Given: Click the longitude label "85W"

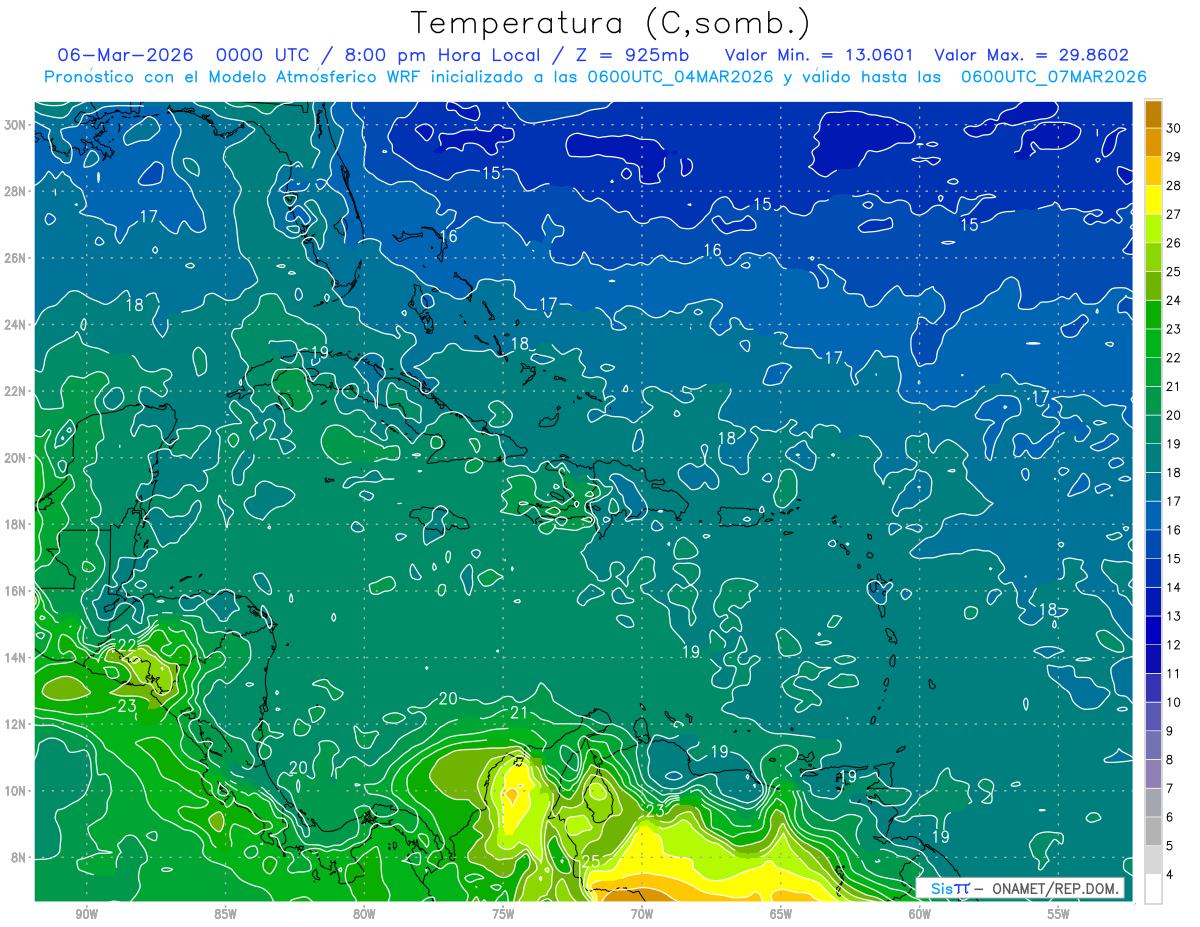Looking at the screenshot, I should pyautogui.click(x=225, y=914).
